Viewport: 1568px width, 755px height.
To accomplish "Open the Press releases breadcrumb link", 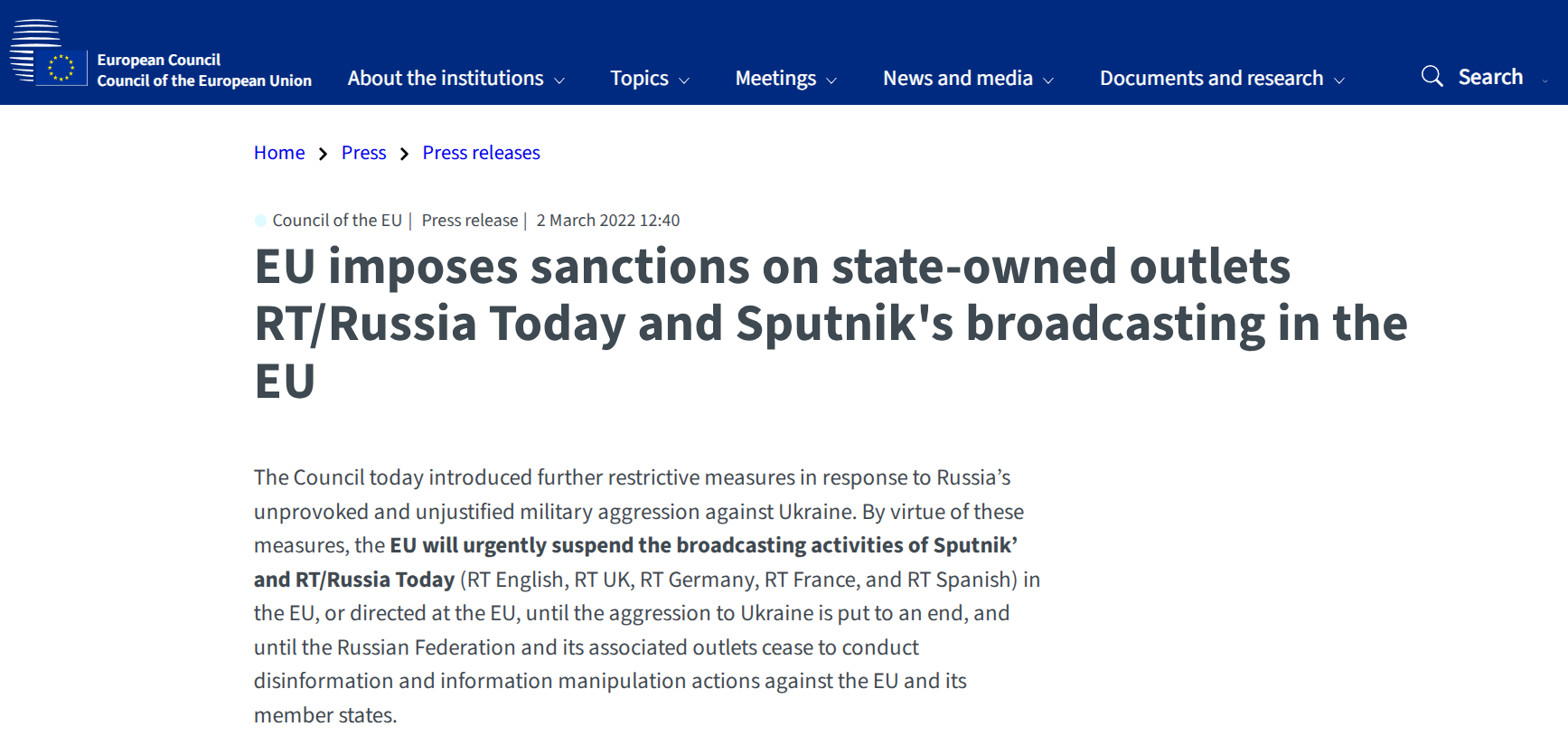I will (x=481, y=153).
